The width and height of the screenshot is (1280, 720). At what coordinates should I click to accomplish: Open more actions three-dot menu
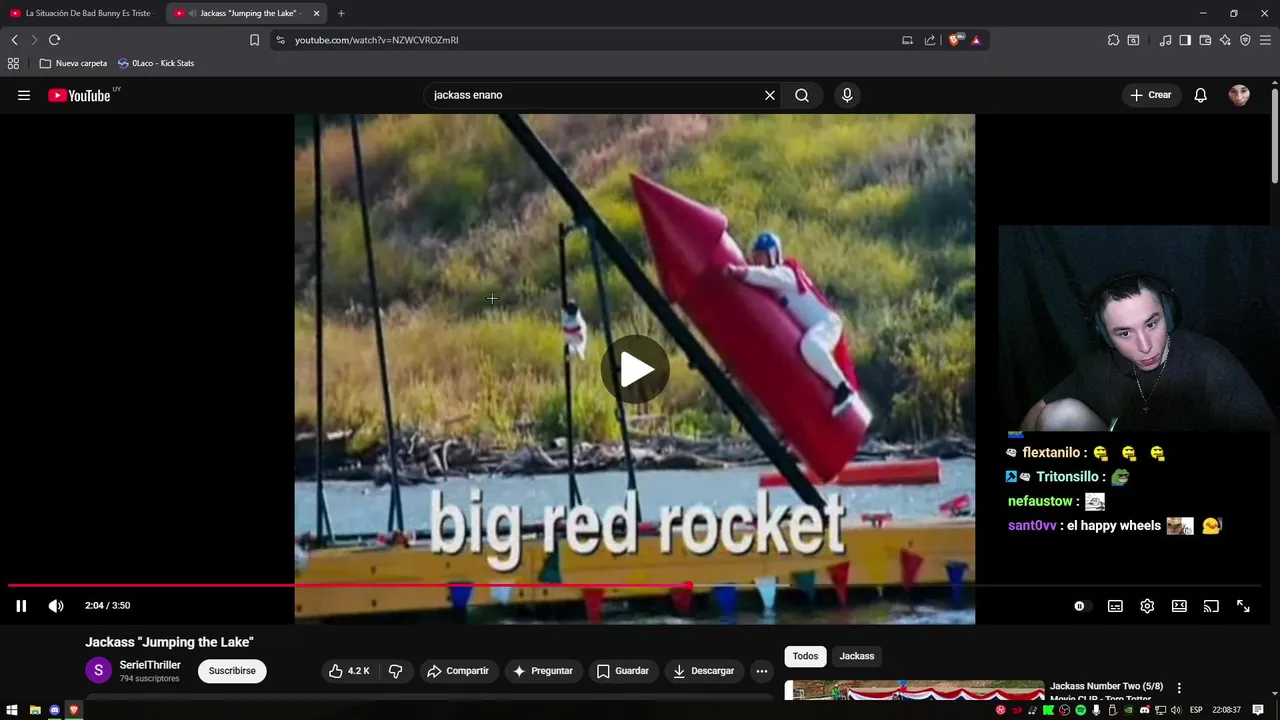click(x=762, y=671)
